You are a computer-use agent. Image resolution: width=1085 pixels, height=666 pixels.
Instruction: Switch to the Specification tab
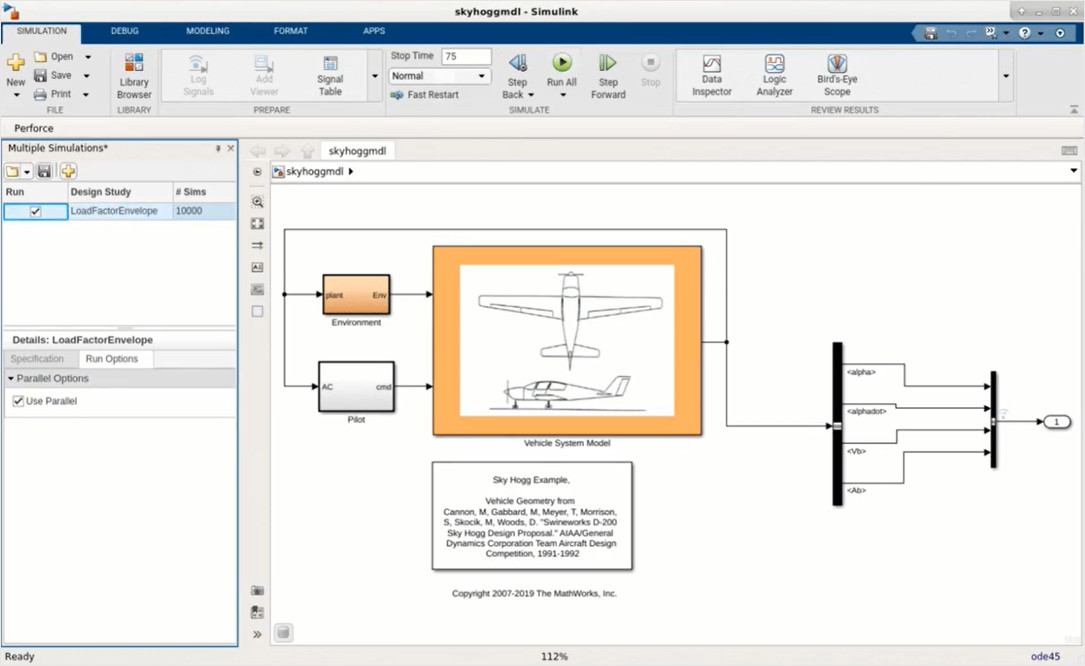[37, 359]
